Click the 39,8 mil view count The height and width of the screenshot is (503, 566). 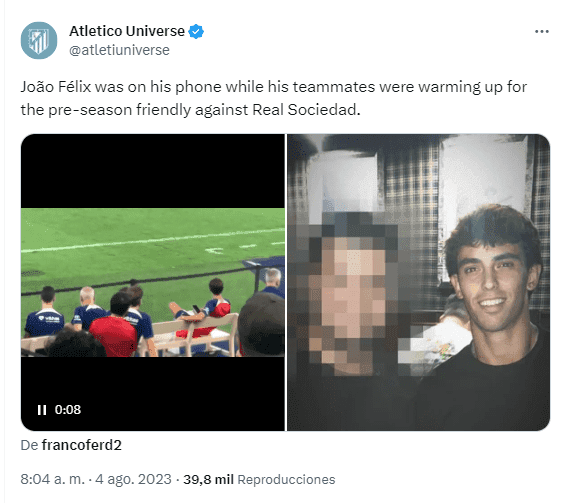point(208,480)
